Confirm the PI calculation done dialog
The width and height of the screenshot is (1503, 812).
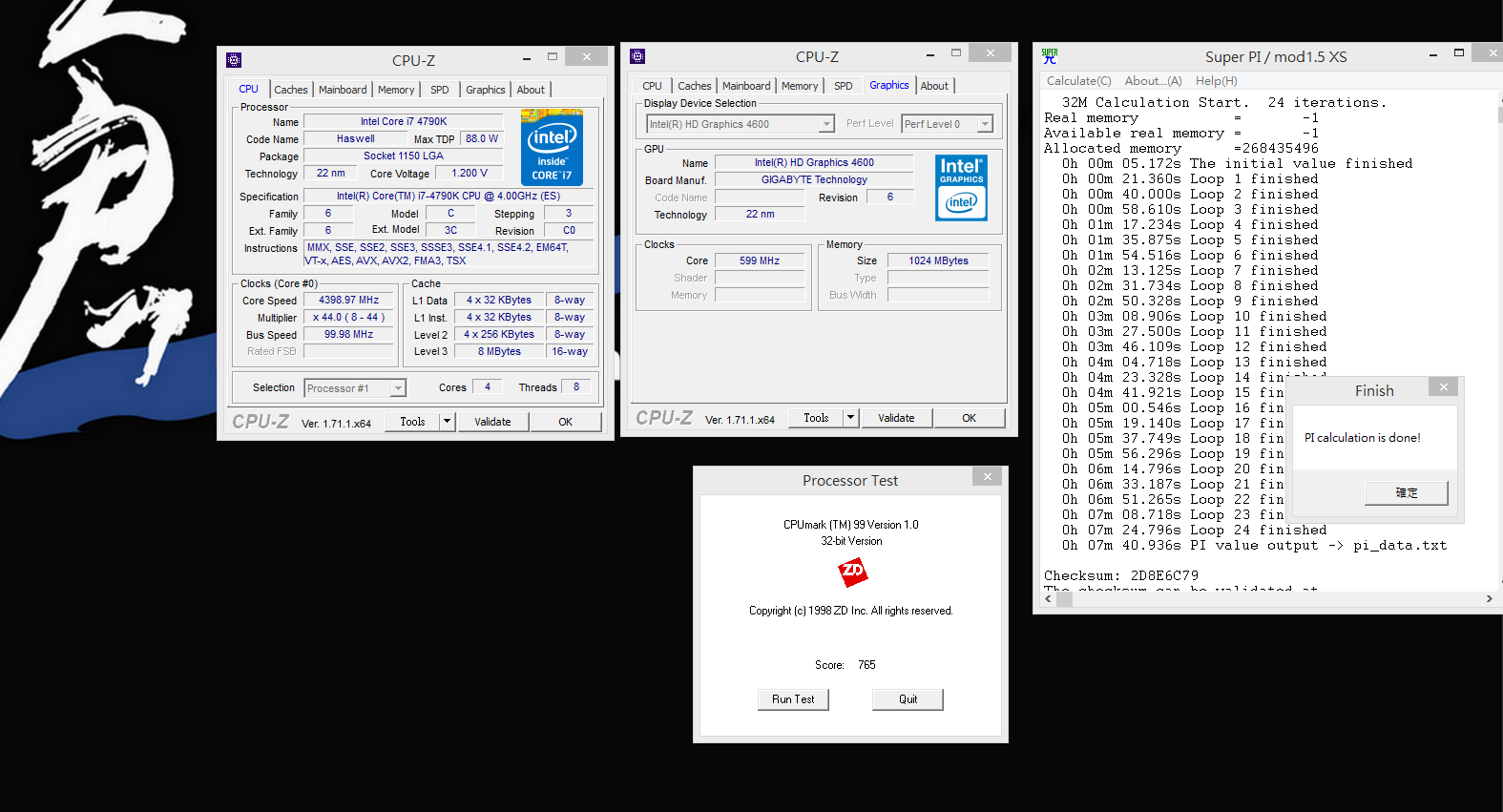point(1407,493)
